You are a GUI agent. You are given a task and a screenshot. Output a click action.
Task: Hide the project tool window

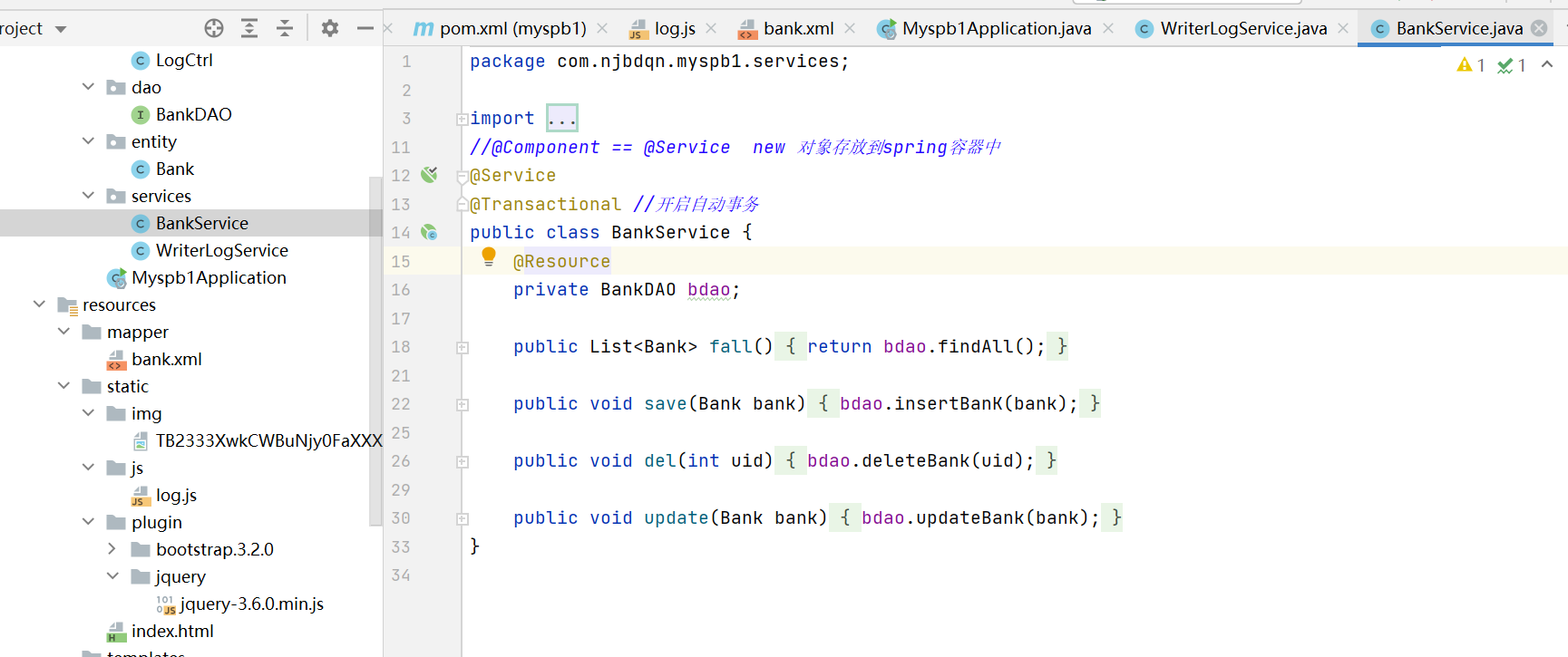(365, 28)
